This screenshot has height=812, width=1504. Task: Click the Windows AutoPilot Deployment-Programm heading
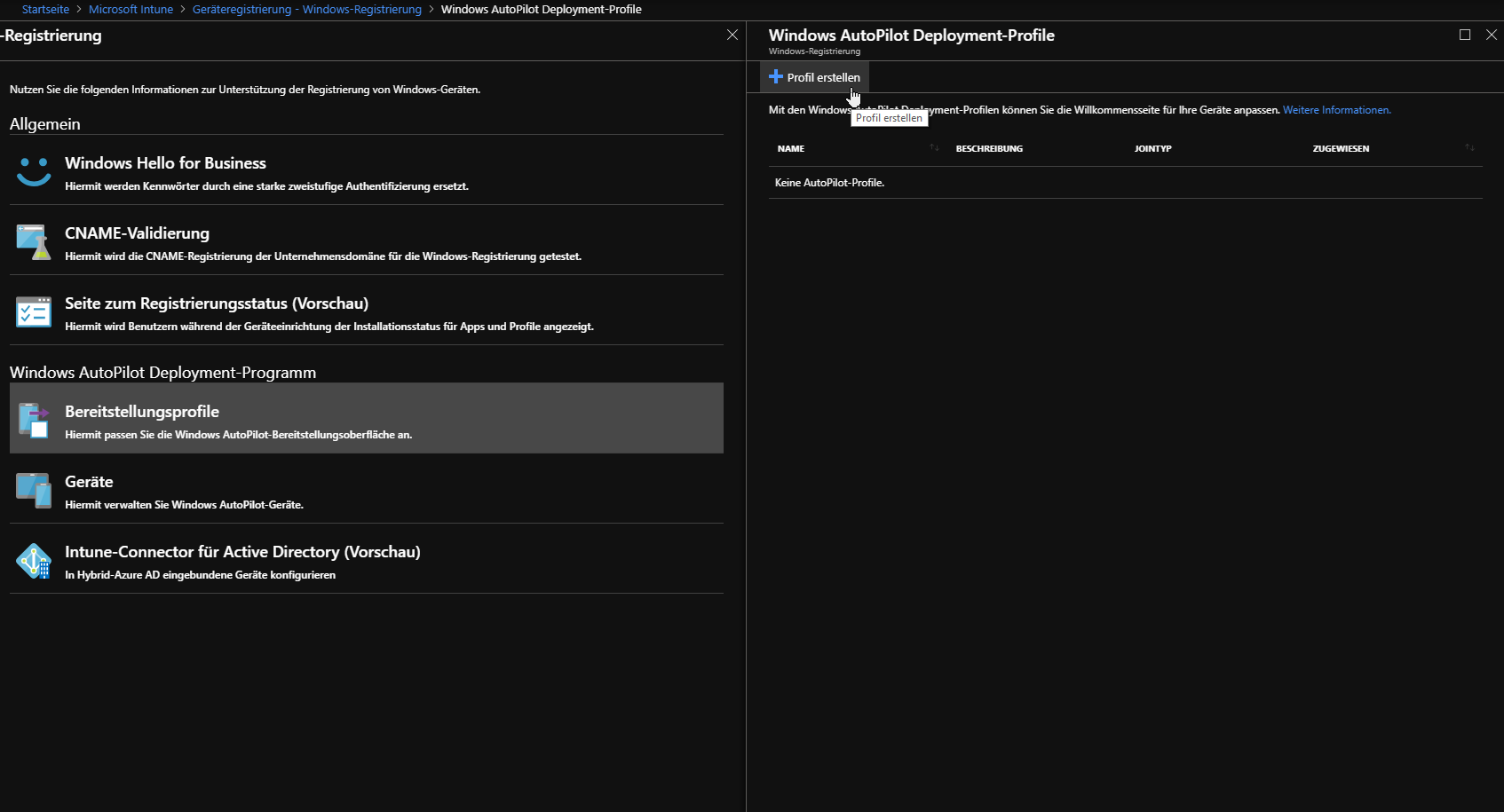pyautogui.click(x=162, y=373)
